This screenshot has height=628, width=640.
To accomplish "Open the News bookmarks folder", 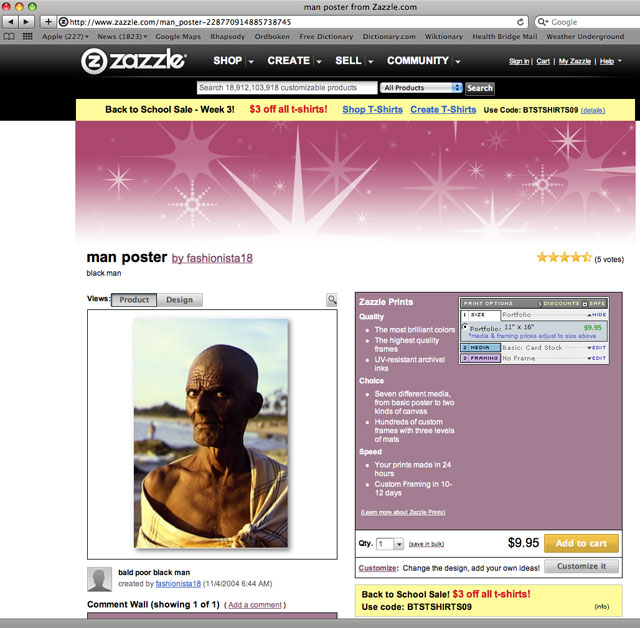I will pos(122,36).
